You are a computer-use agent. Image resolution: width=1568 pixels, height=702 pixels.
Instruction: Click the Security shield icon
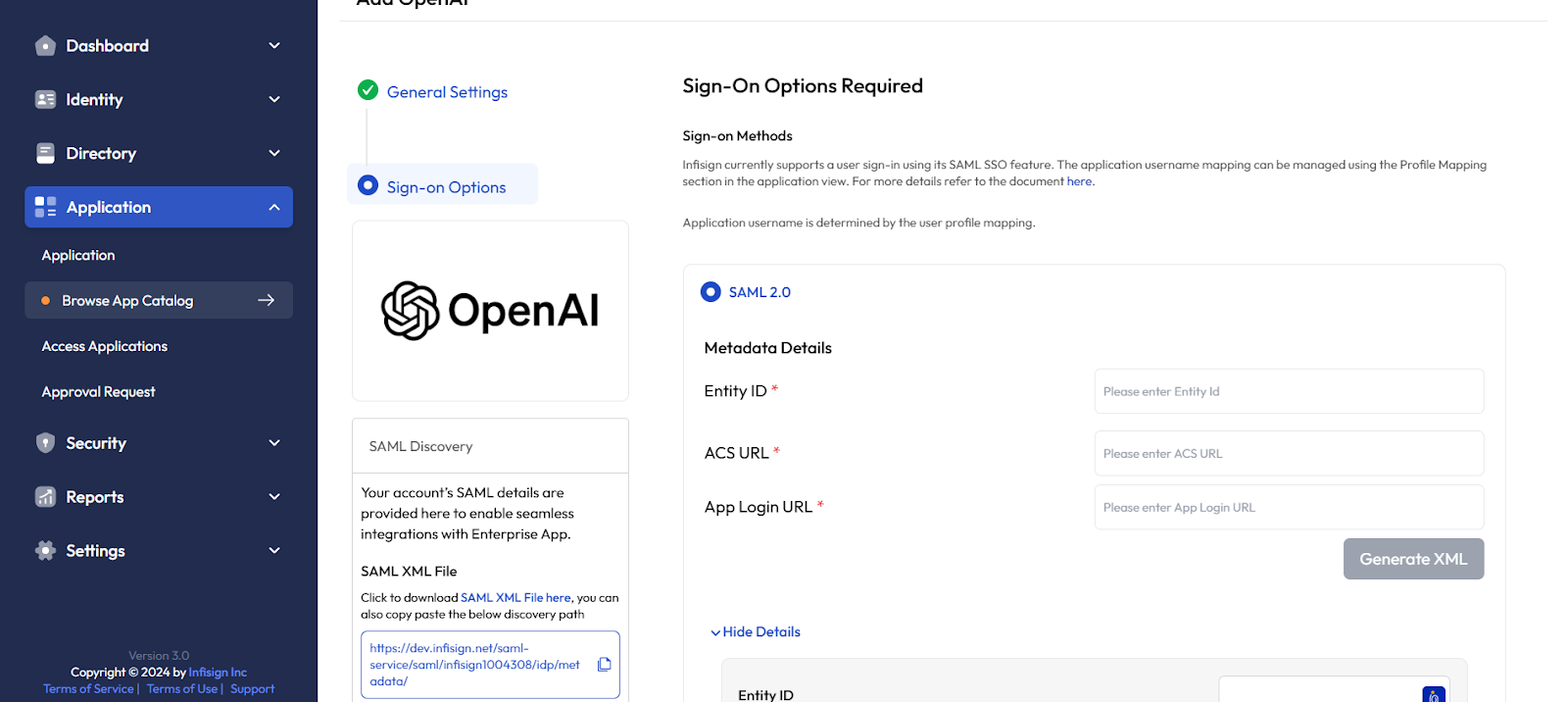click(45, 443)
